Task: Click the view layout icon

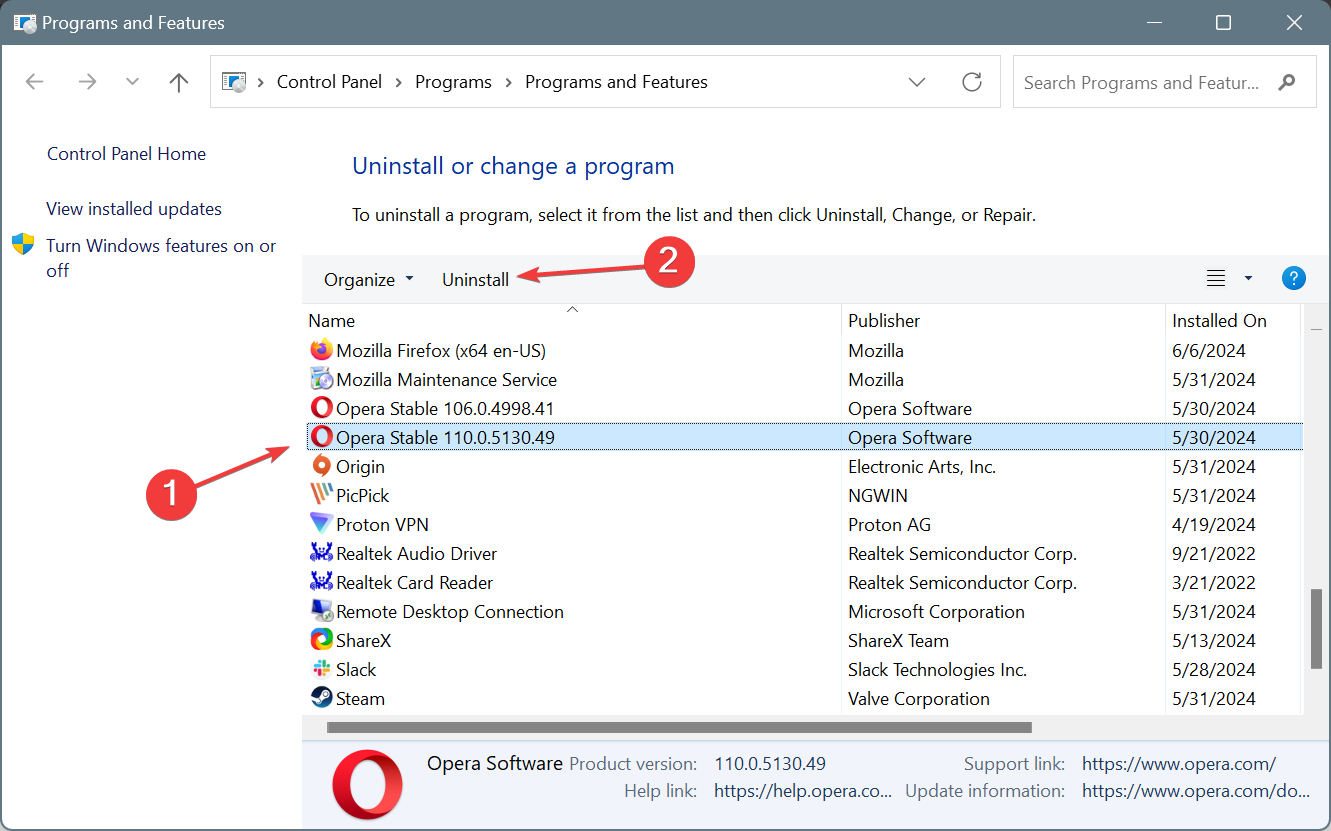Action: 1216,279
